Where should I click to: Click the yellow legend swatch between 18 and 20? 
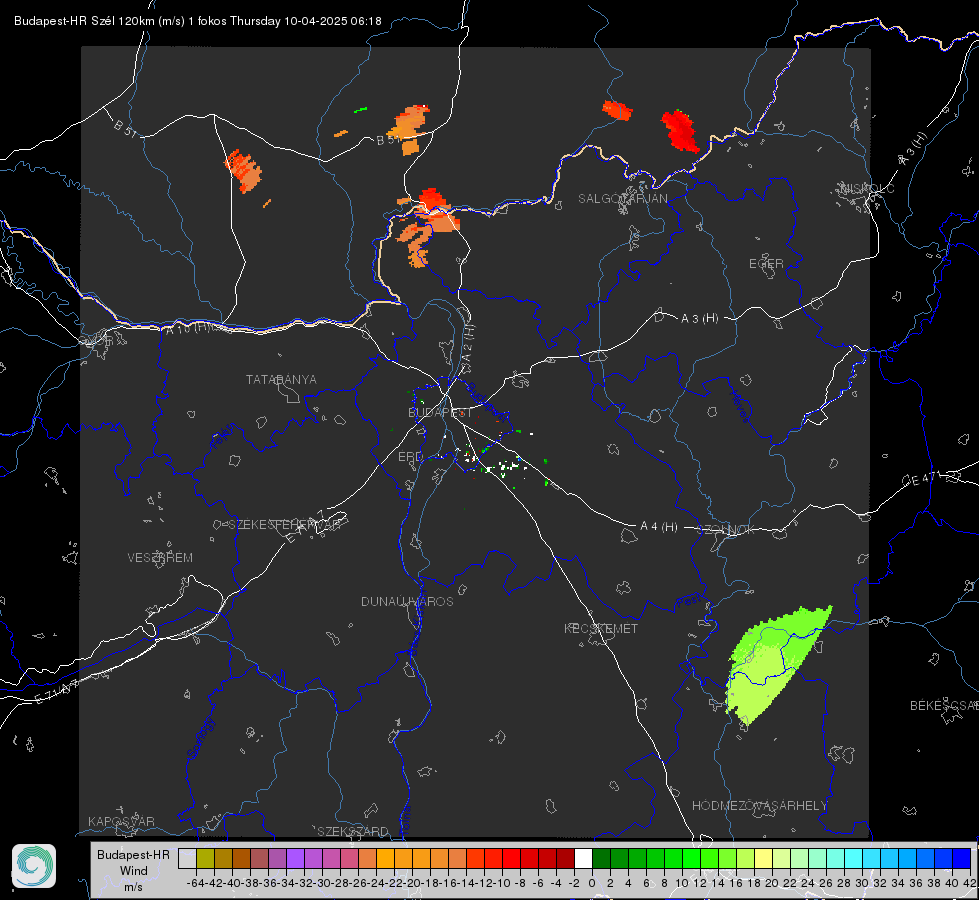764,858
